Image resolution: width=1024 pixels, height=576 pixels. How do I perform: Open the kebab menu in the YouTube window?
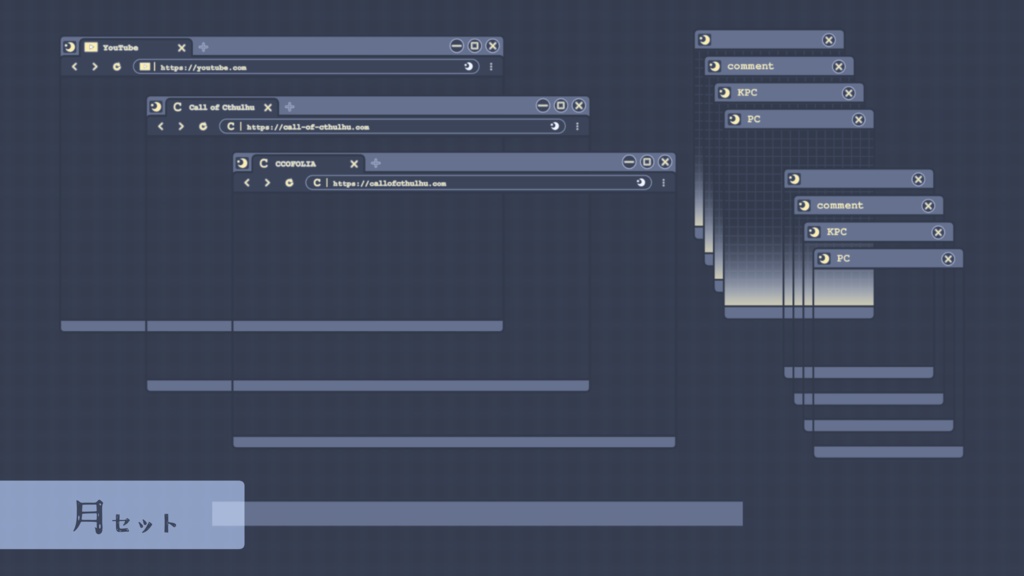point(491,67)
